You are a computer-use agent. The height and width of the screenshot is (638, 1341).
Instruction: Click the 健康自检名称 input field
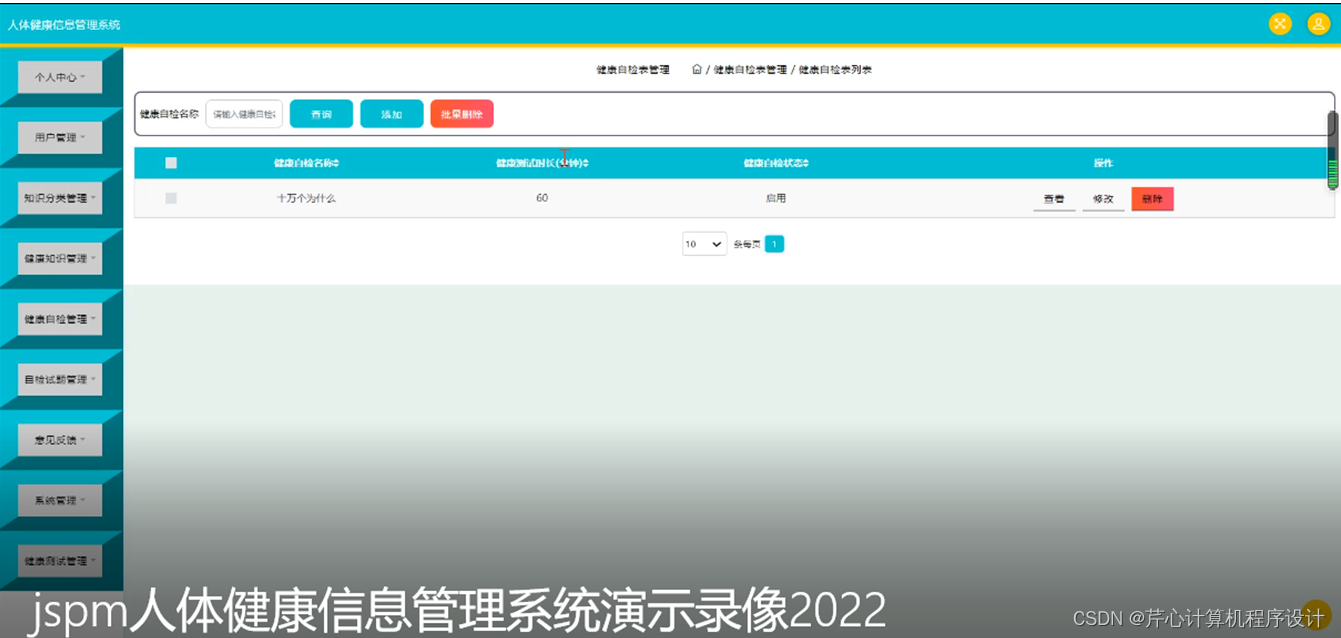tap(243, 113)
